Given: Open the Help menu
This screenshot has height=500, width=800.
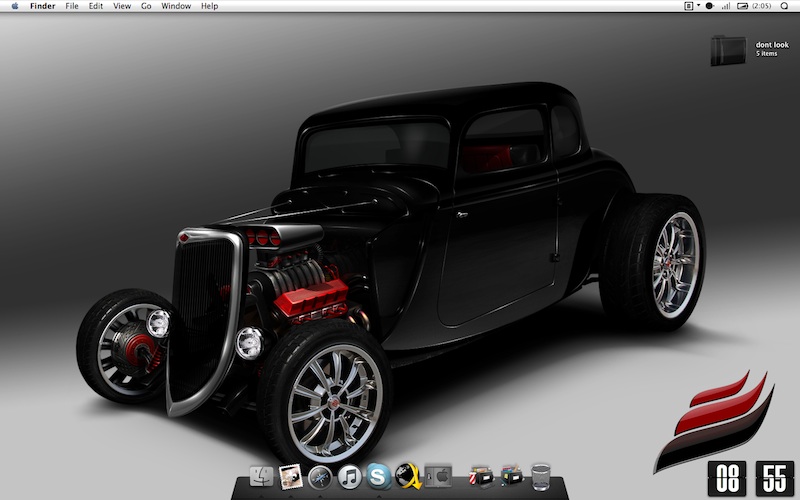Looking at the screenshot, I should pyautogui.click(x=210, y=6).
